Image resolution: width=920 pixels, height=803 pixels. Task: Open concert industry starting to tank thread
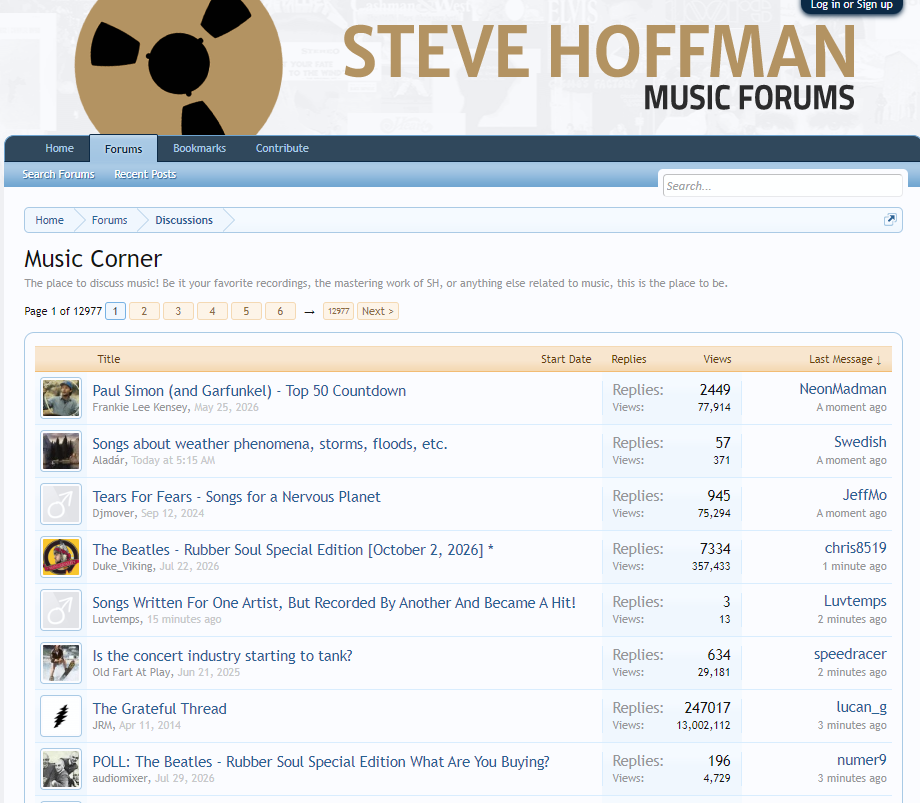click(222, 656)
